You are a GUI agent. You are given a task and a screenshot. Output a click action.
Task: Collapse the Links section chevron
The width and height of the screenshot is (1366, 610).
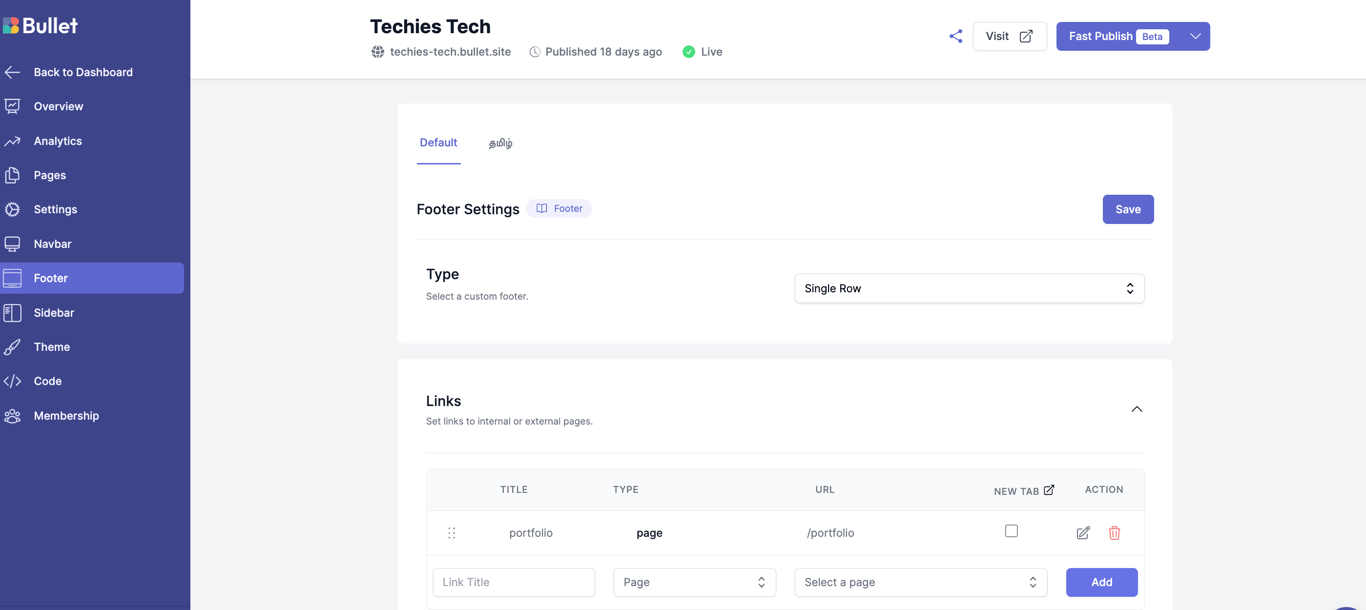pyautogui.click(x=1137, y=409)
